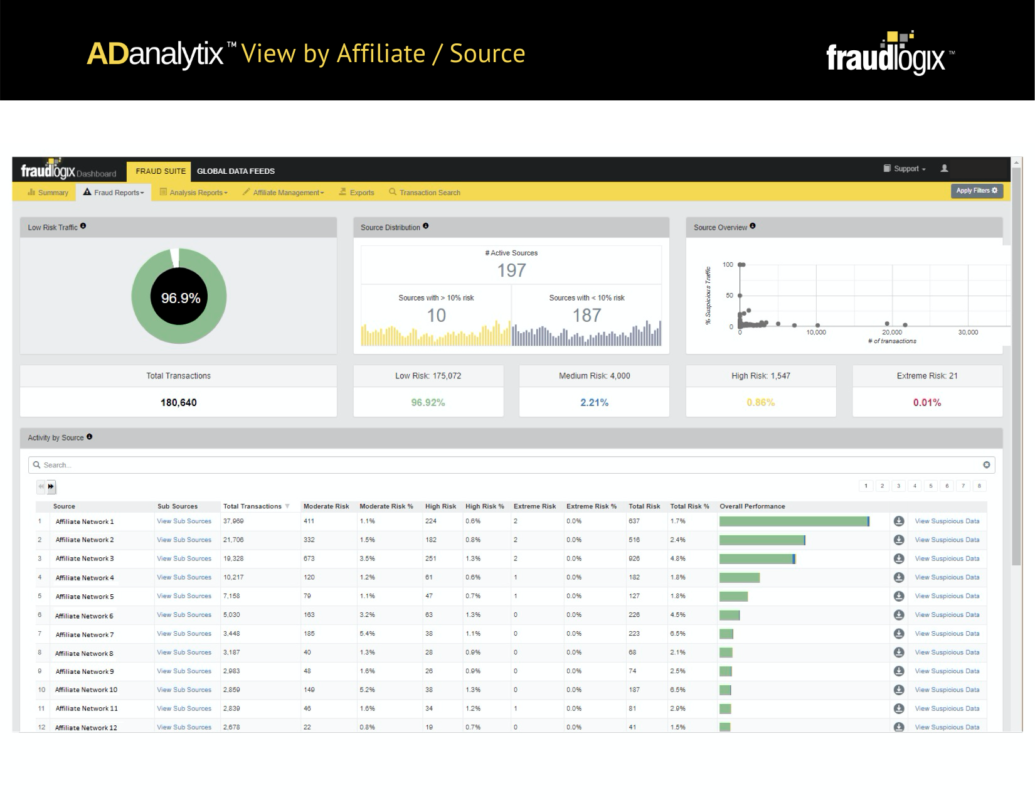Click the Sources with > 10% risk count 10
Image resolution: width=1035 pixels, height=800 pixels.
point(436,315)
